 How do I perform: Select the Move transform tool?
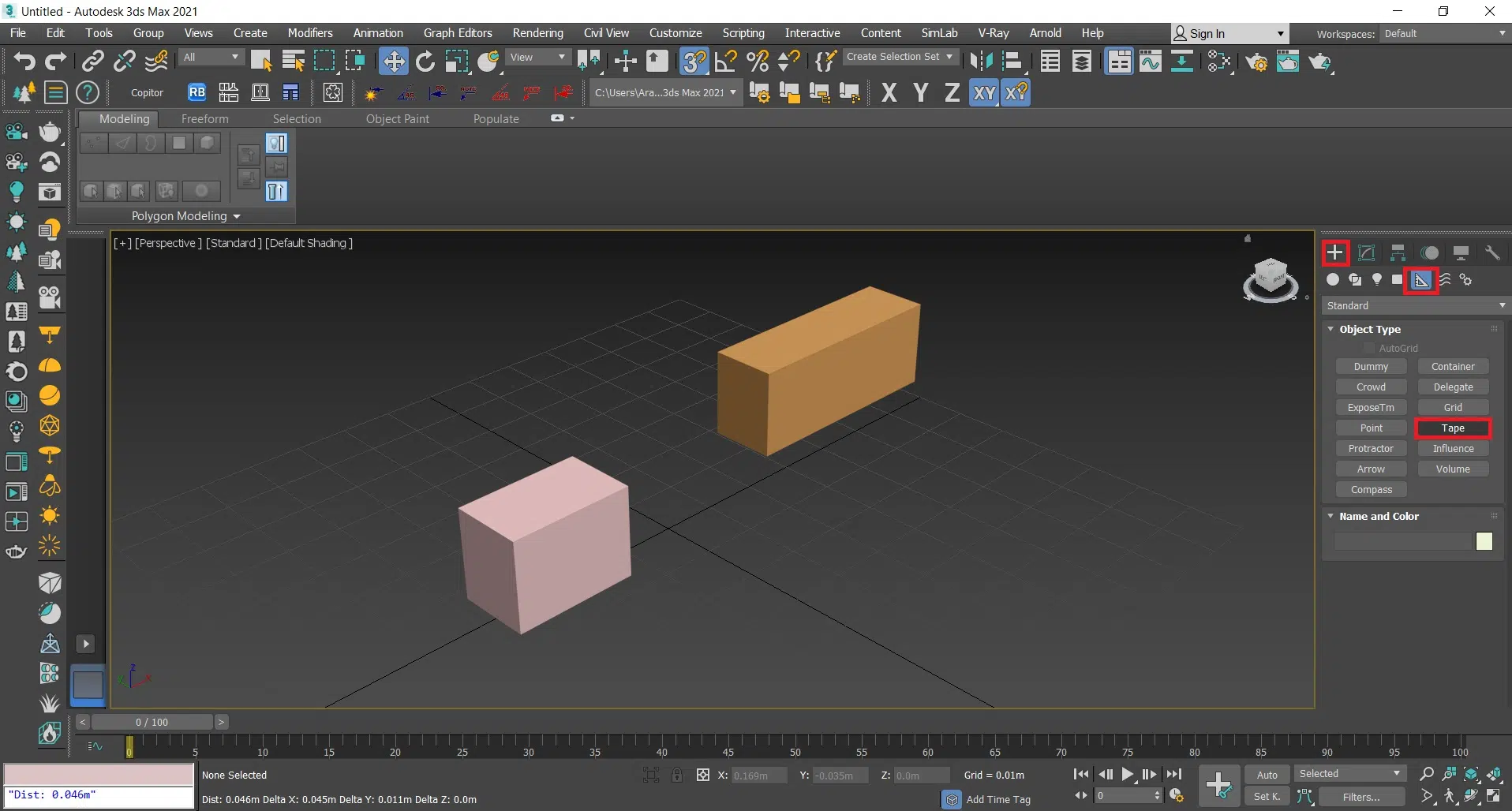pyautogui.click(x=393, y=62)
